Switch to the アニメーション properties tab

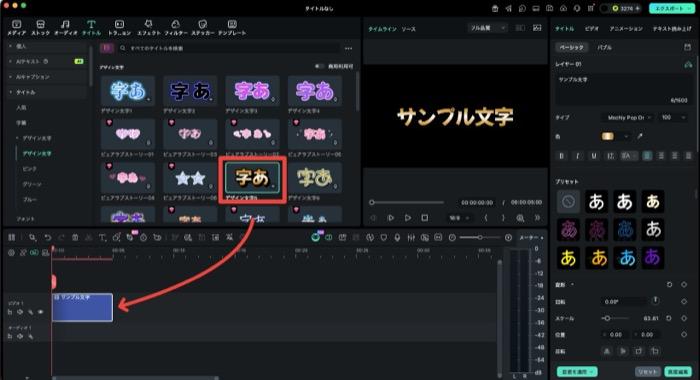(x=626, y=29)
